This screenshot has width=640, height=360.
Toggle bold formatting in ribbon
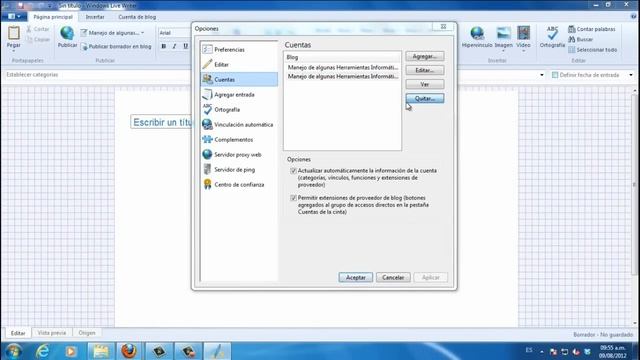click(x=164, y=47)
